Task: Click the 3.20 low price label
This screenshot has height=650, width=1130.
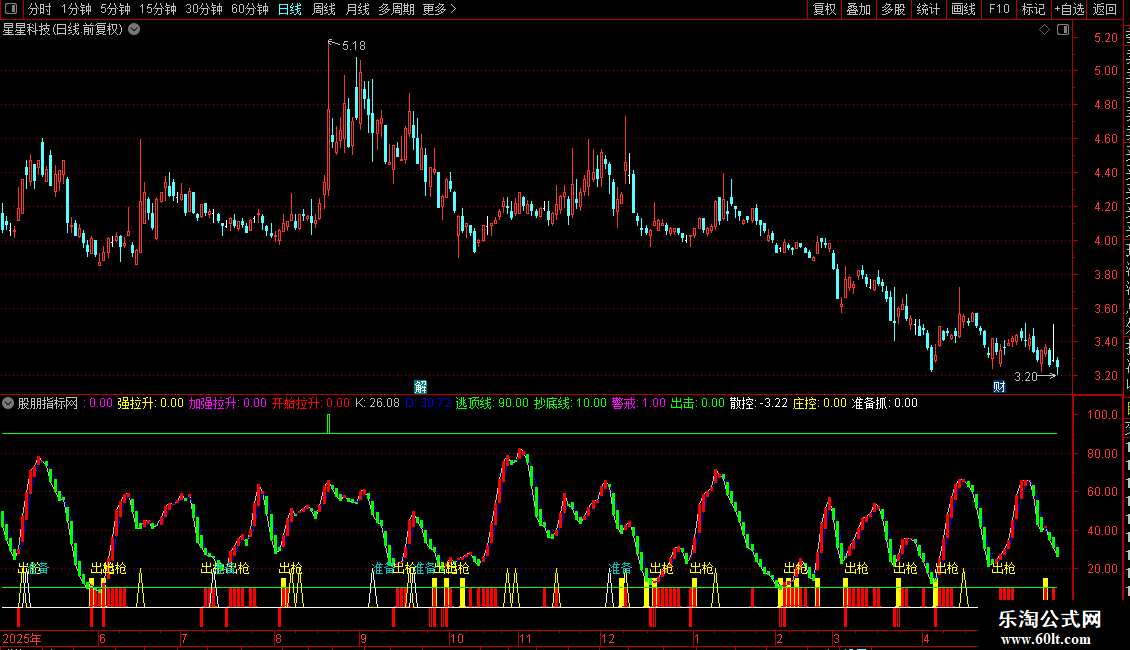Action: pos(1026,376)
